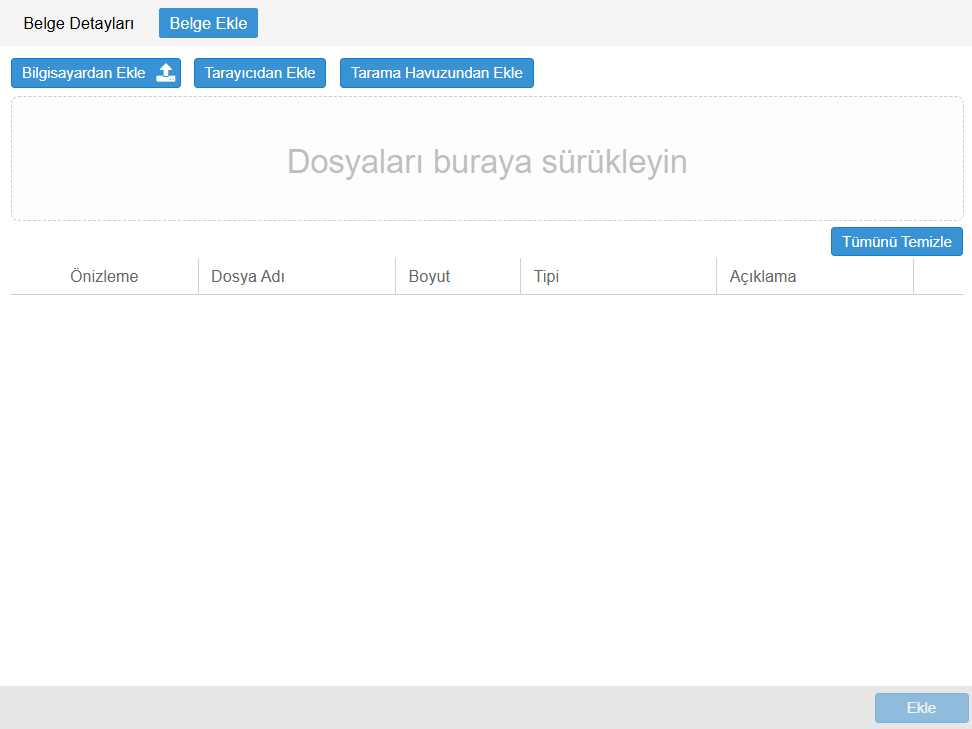Click the Tipi column header
972x729 pixels.
pos(546,277)
